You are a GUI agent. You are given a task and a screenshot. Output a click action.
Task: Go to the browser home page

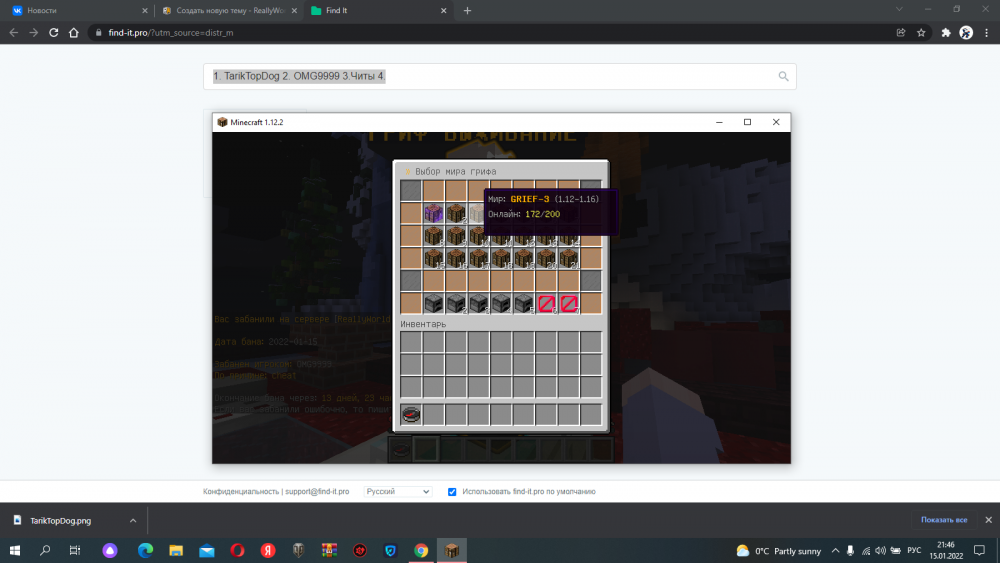tap(74, 33)
